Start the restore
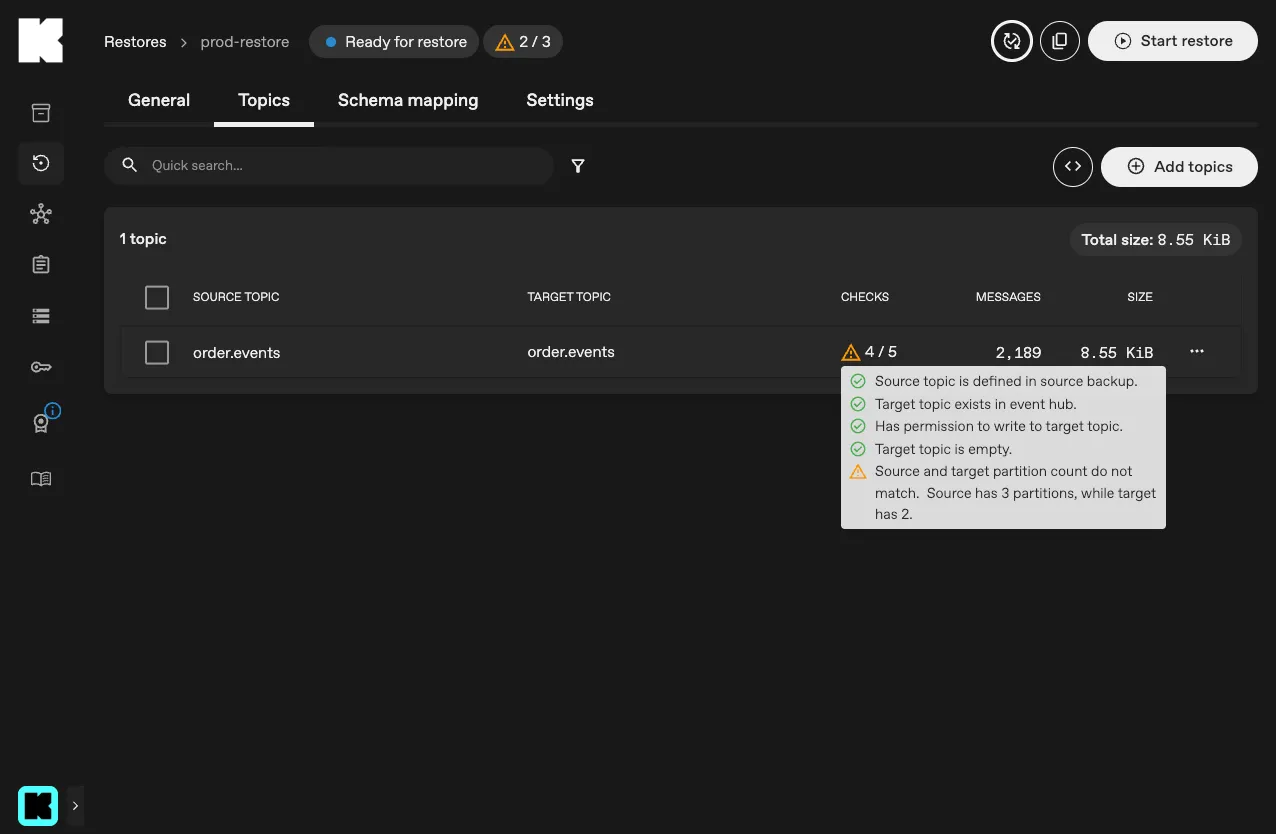 tap(1173, 41)
